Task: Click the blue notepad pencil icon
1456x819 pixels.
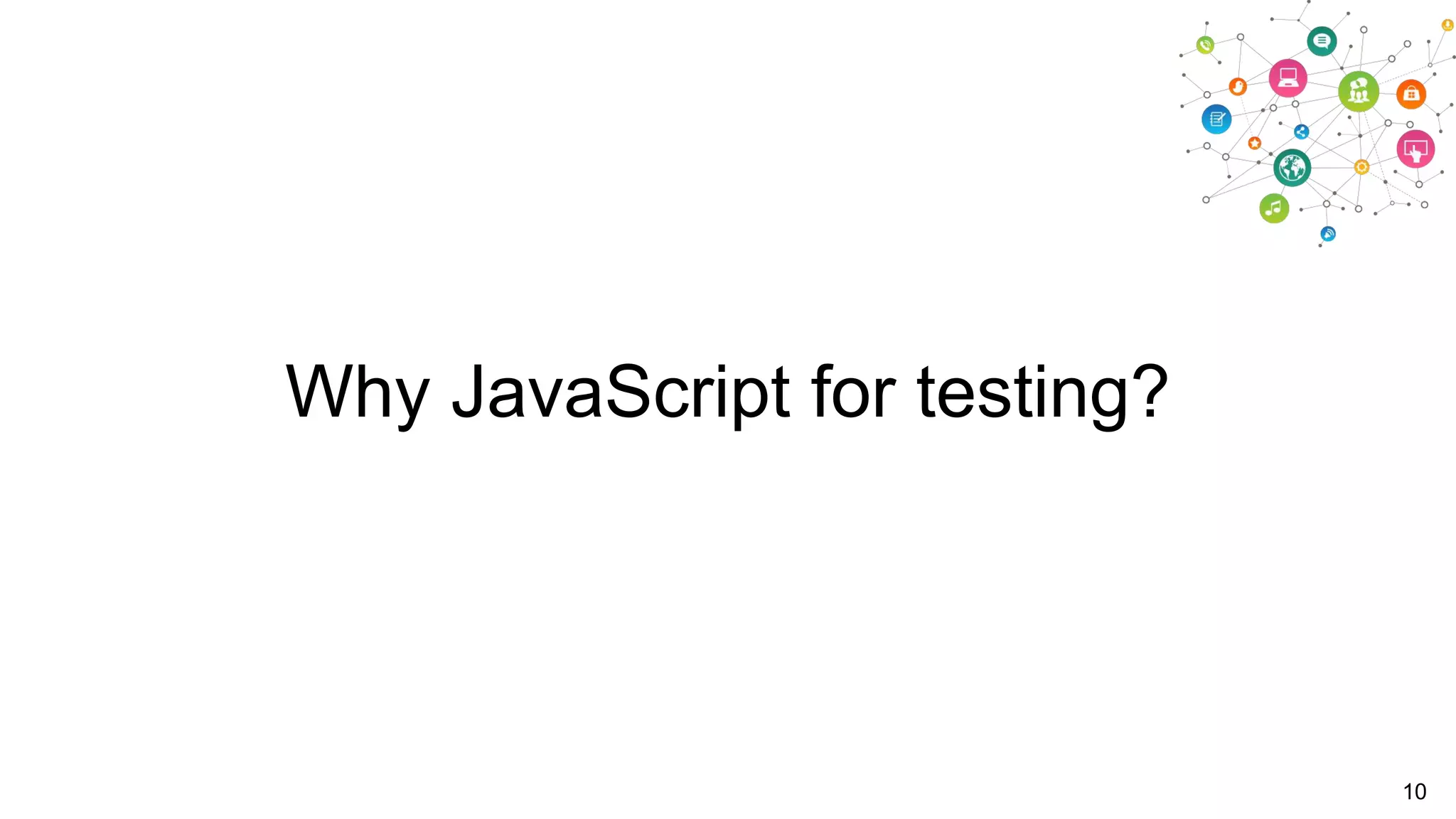Action: [1216, 119]
